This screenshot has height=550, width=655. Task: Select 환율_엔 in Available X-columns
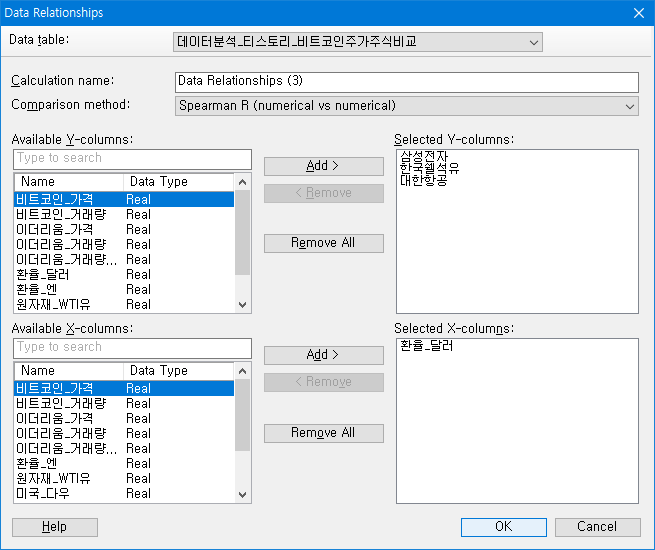pos(124,464)
